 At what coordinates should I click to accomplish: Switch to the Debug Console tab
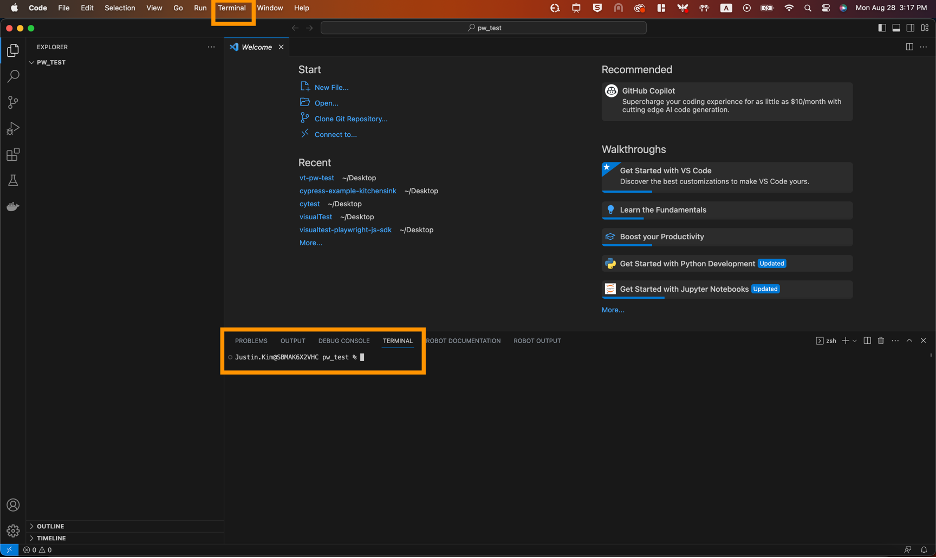[x=344, y=341]
